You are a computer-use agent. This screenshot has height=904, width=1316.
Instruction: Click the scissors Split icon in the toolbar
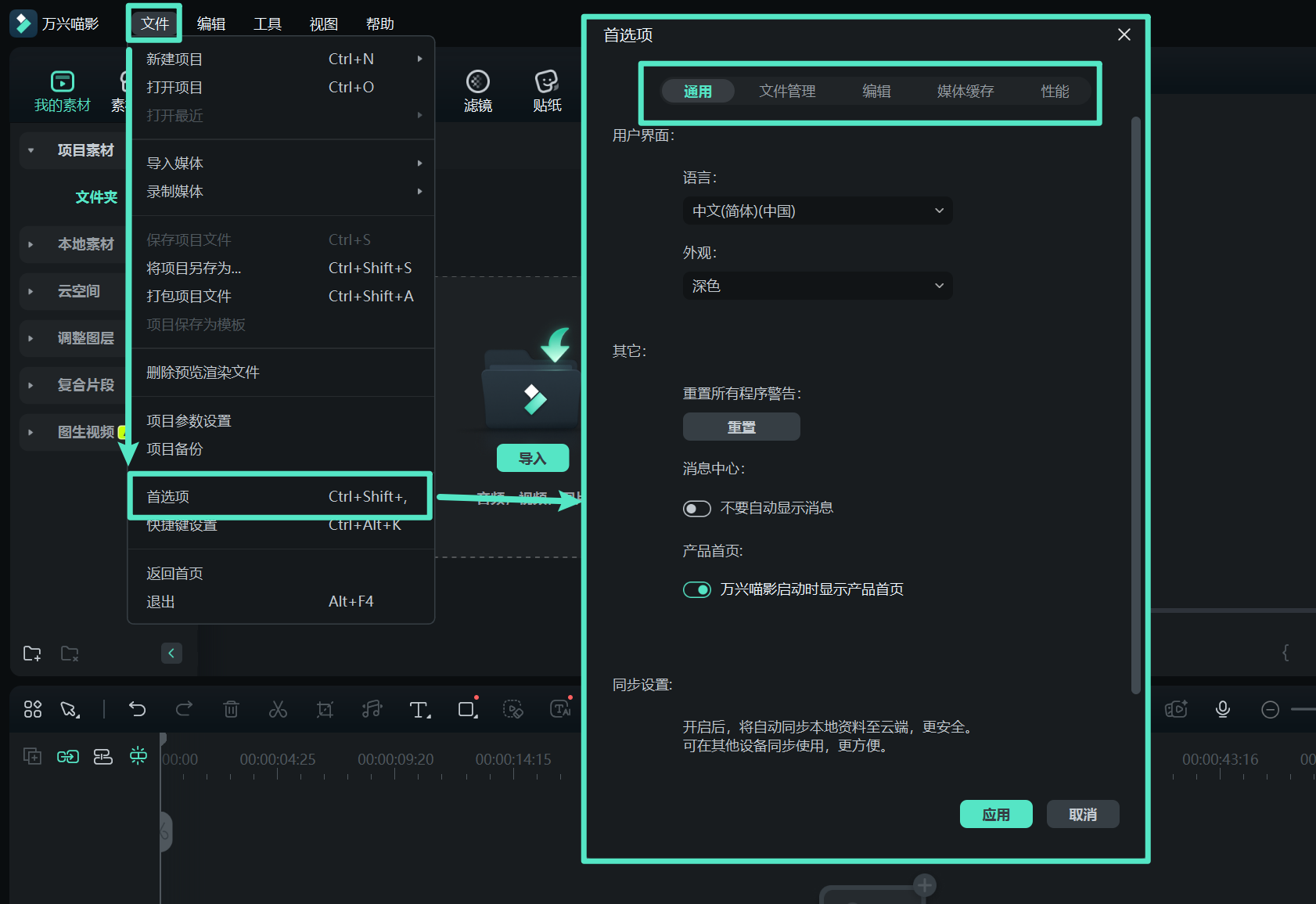coord(278,709)
